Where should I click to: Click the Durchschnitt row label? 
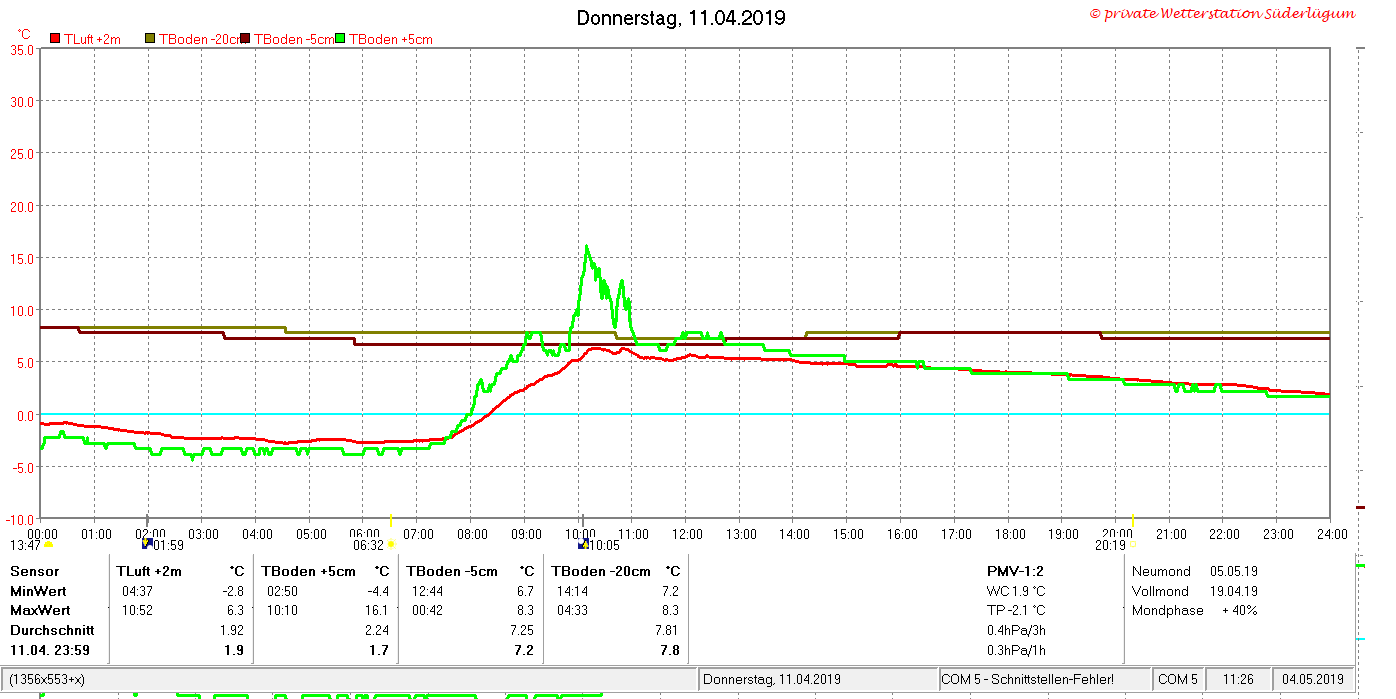(52, 630)
